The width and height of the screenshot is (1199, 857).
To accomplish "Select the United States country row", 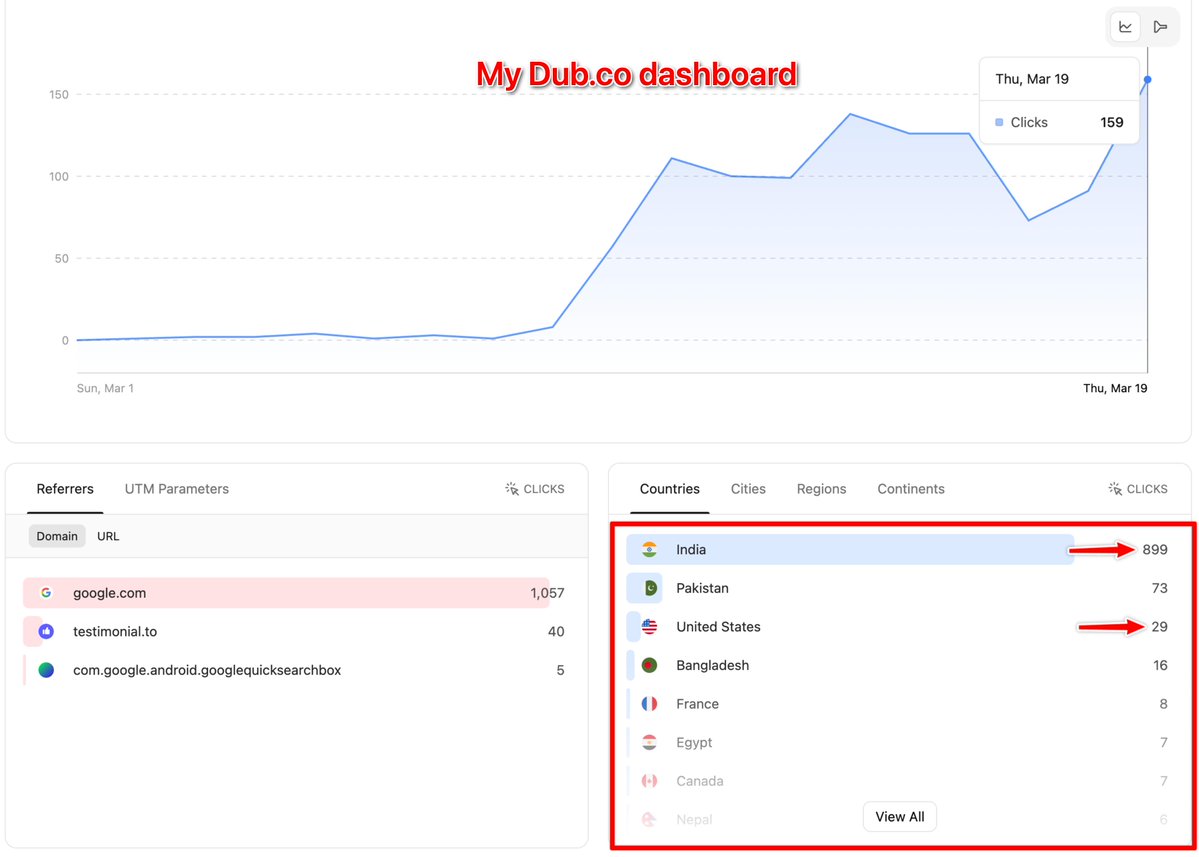I will point(898,626).
